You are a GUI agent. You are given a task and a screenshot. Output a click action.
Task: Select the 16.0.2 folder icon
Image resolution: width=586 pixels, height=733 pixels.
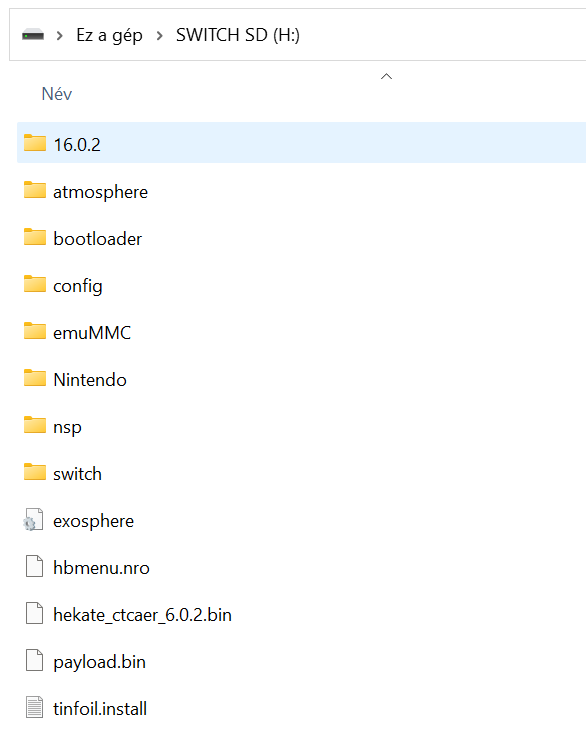tap(35, 143)
